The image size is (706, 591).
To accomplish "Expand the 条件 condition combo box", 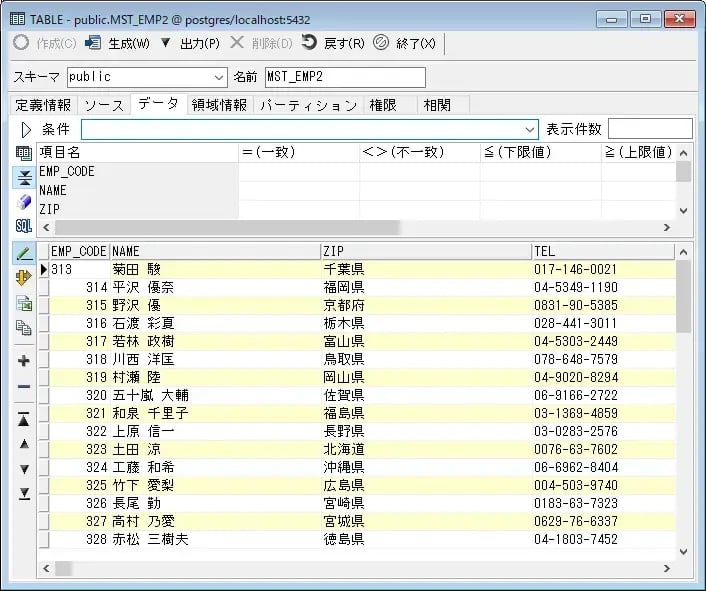I will tap(530, 129).
